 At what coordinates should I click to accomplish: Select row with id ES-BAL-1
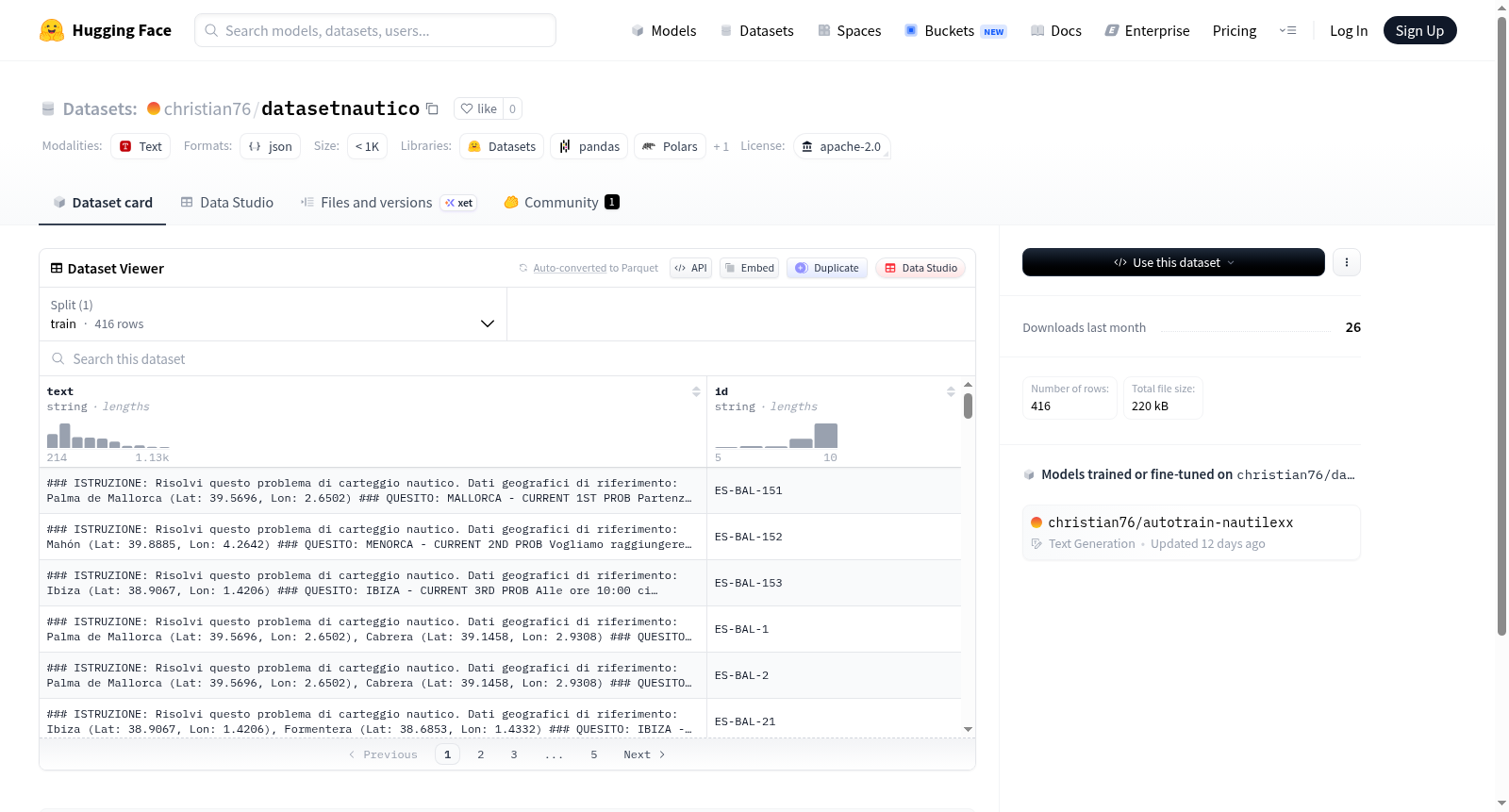point(500,629)
